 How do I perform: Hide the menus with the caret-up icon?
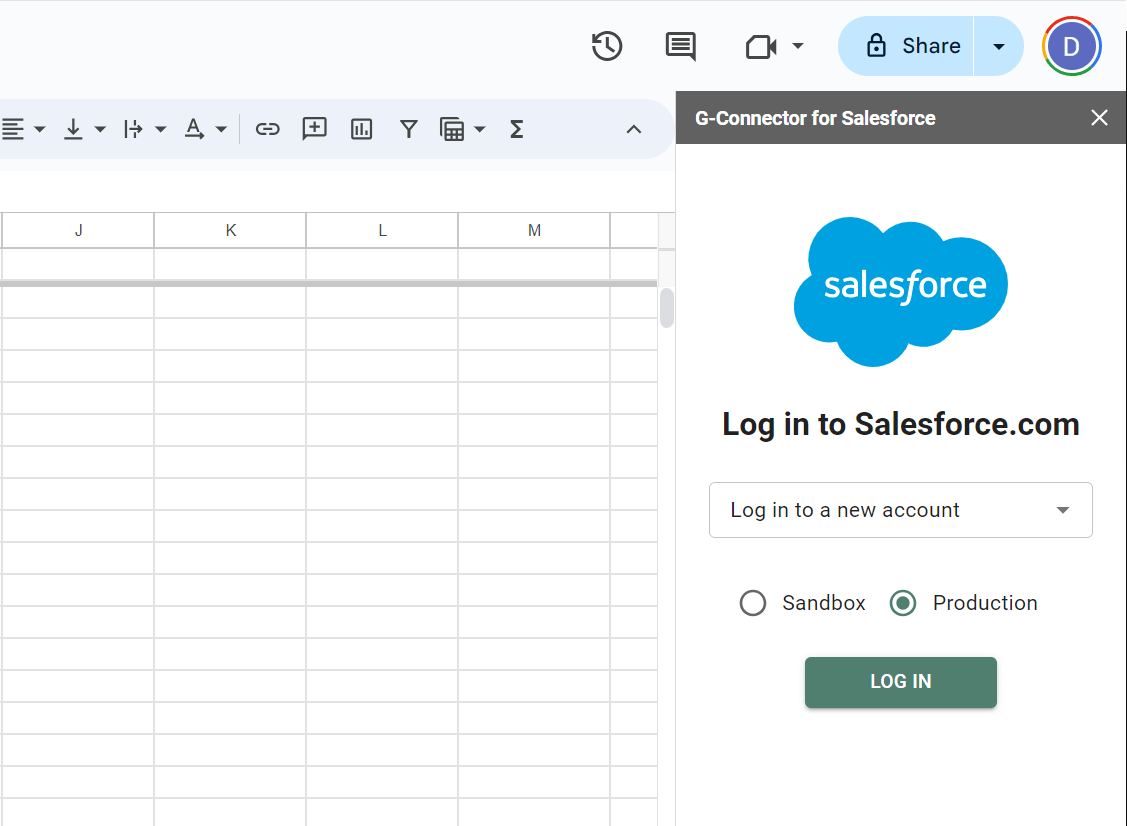click(633, 129)
